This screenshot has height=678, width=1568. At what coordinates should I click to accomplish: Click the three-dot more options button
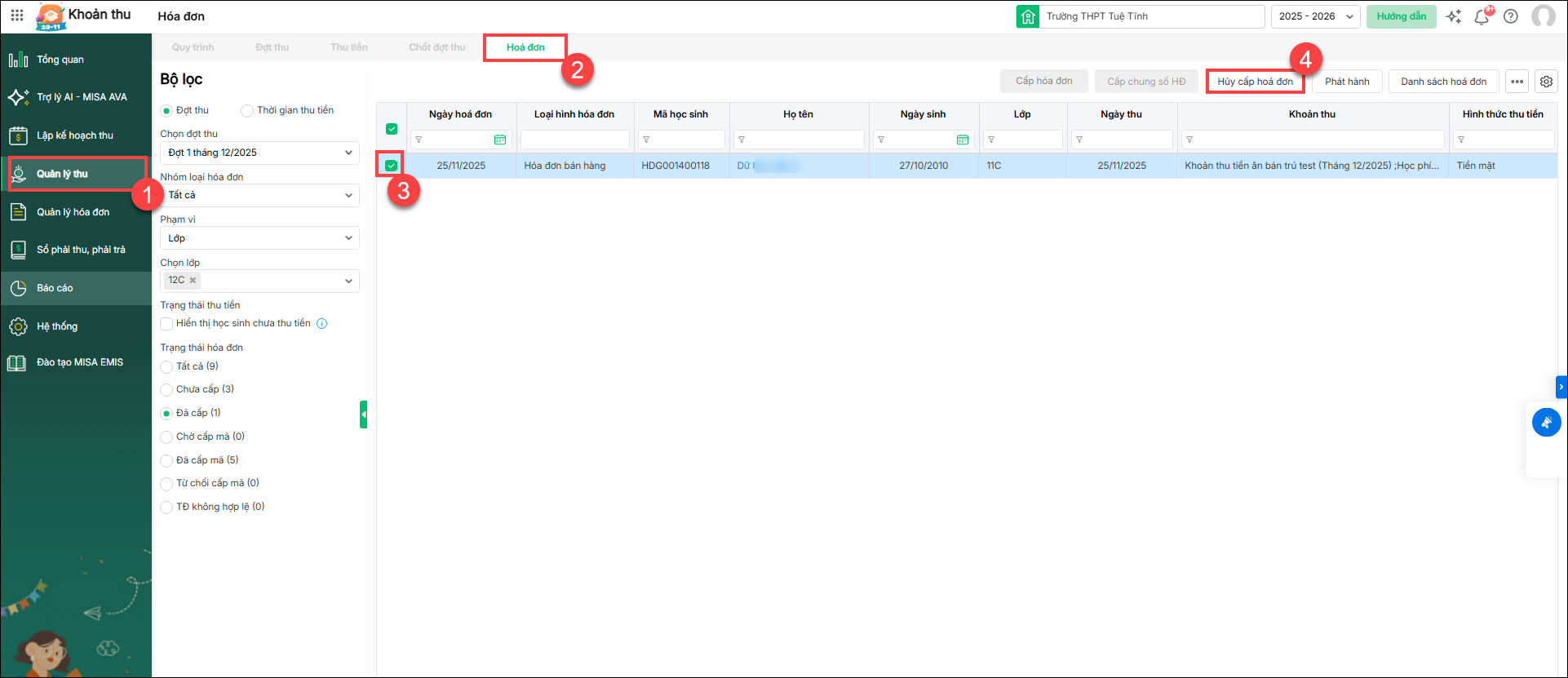pos(1517,82)
